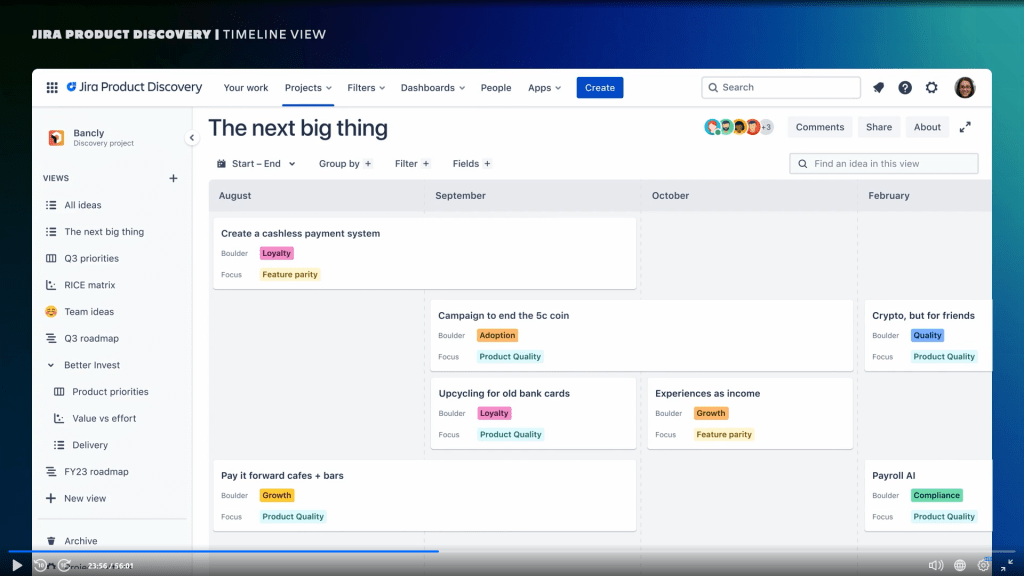Collapse the Better Invest section

point(51,365)
